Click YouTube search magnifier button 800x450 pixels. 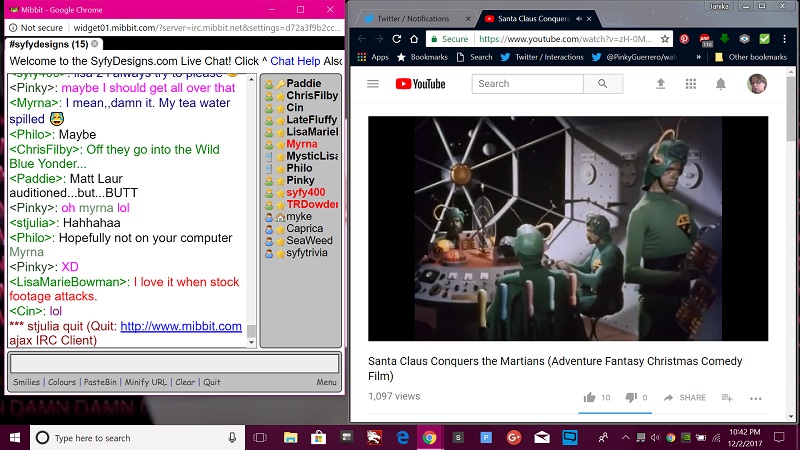point(603,84)
